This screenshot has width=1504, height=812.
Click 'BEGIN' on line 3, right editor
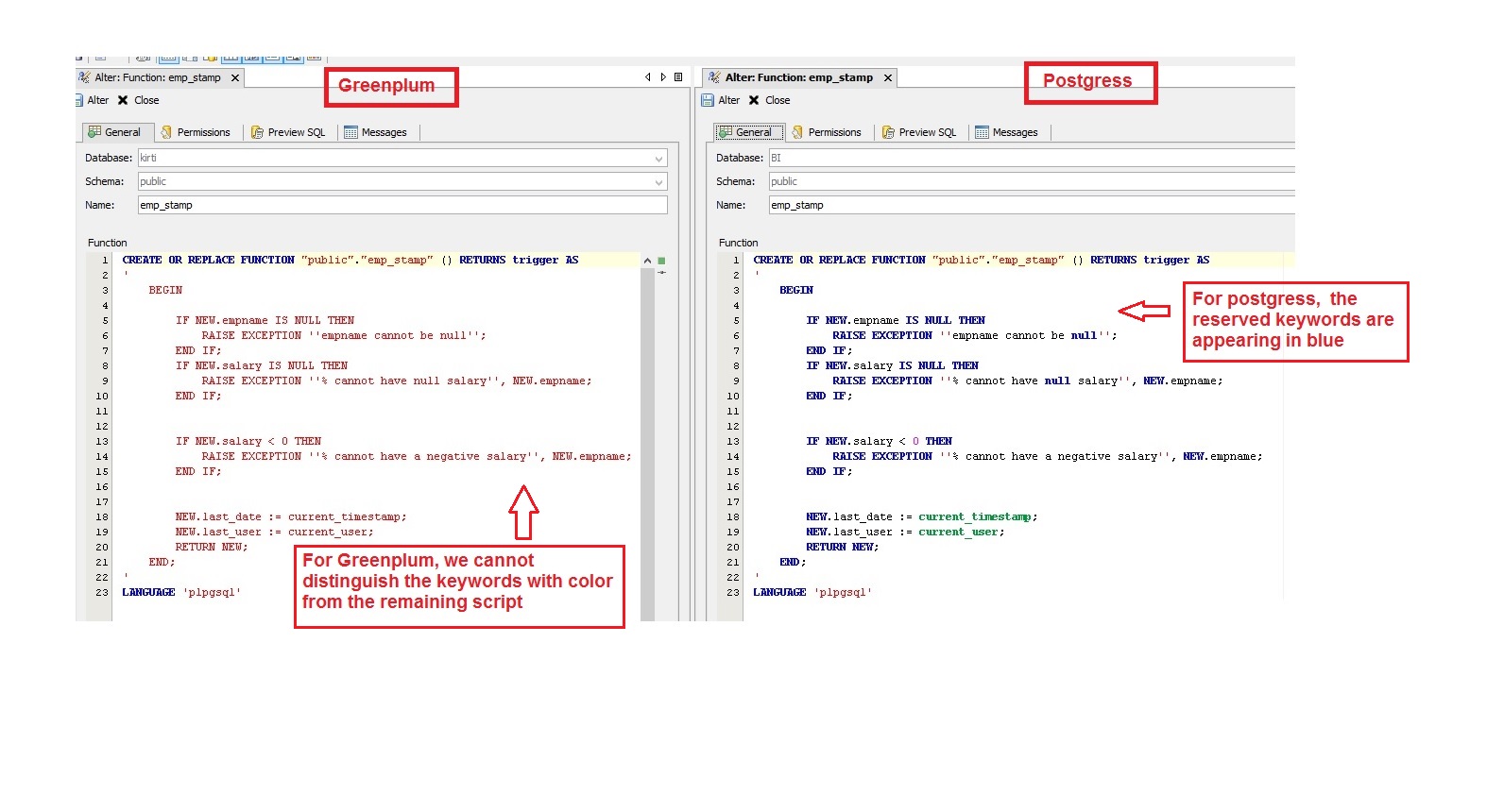tap(796, 290)
